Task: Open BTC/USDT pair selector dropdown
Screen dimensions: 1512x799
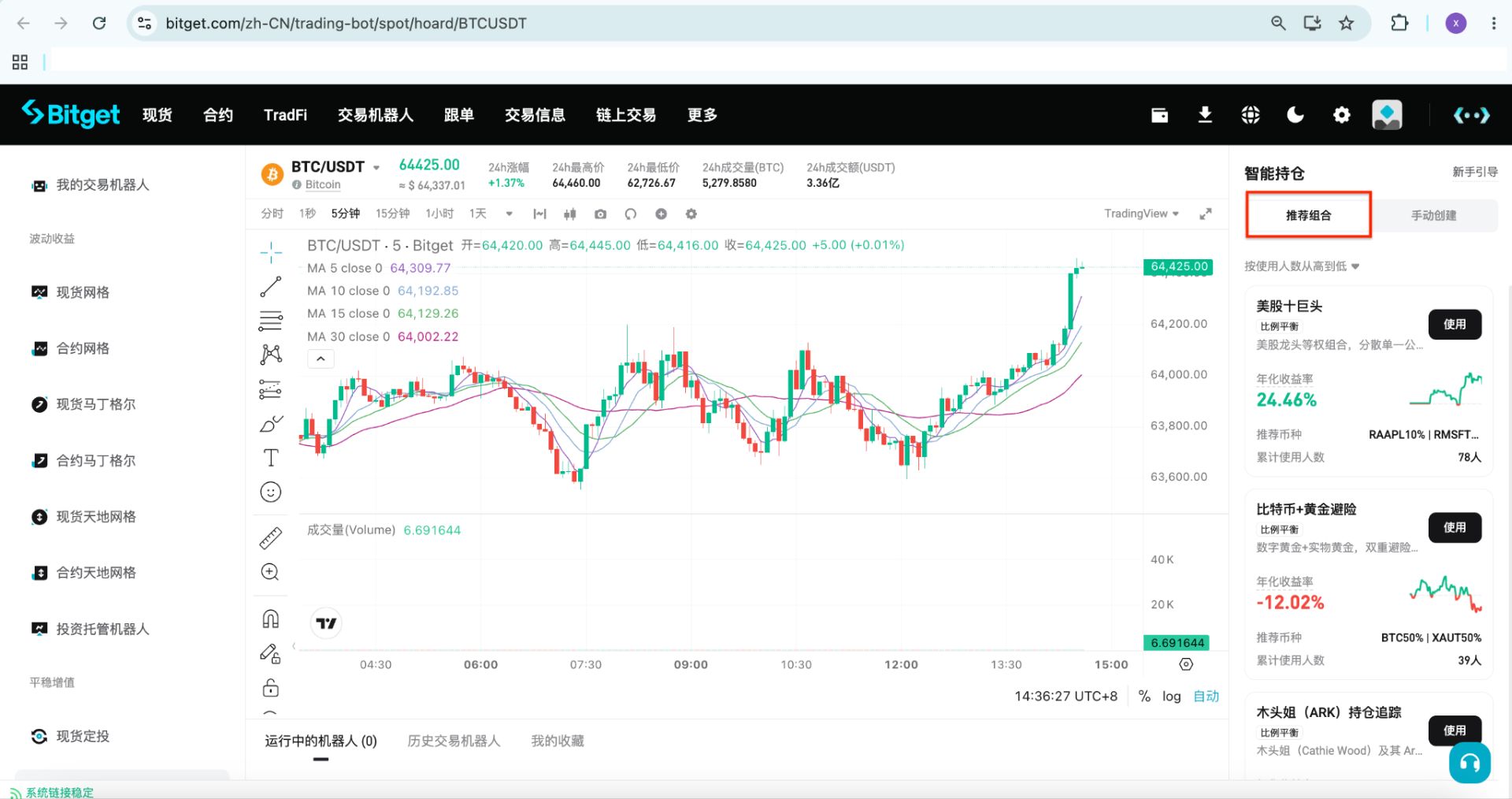Action: [376, 168]
